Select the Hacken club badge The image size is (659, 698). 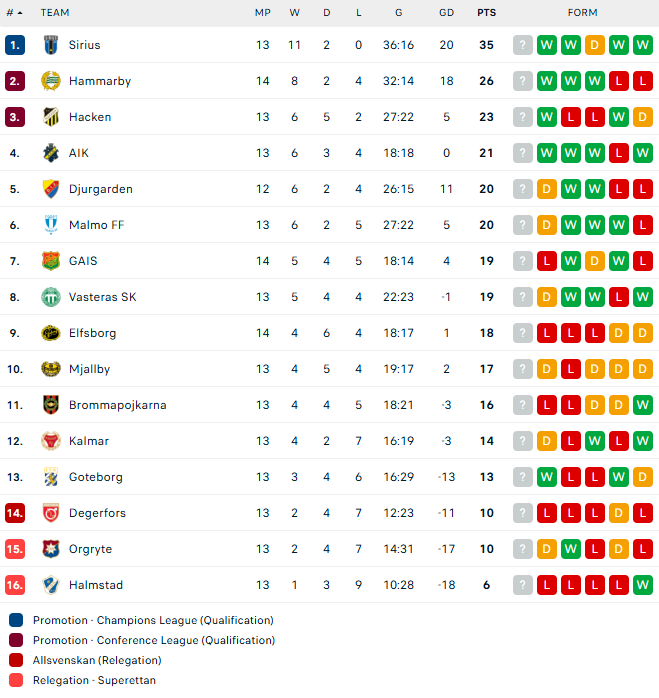pyautogui.click(x=51, y=117)
